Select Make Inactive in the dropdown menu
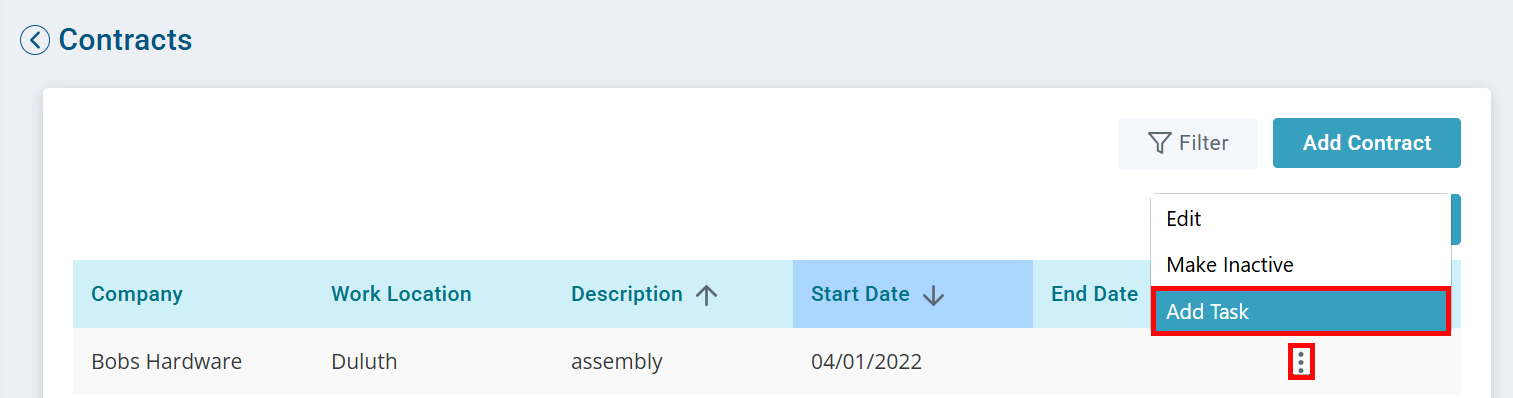 (1300, 265)
